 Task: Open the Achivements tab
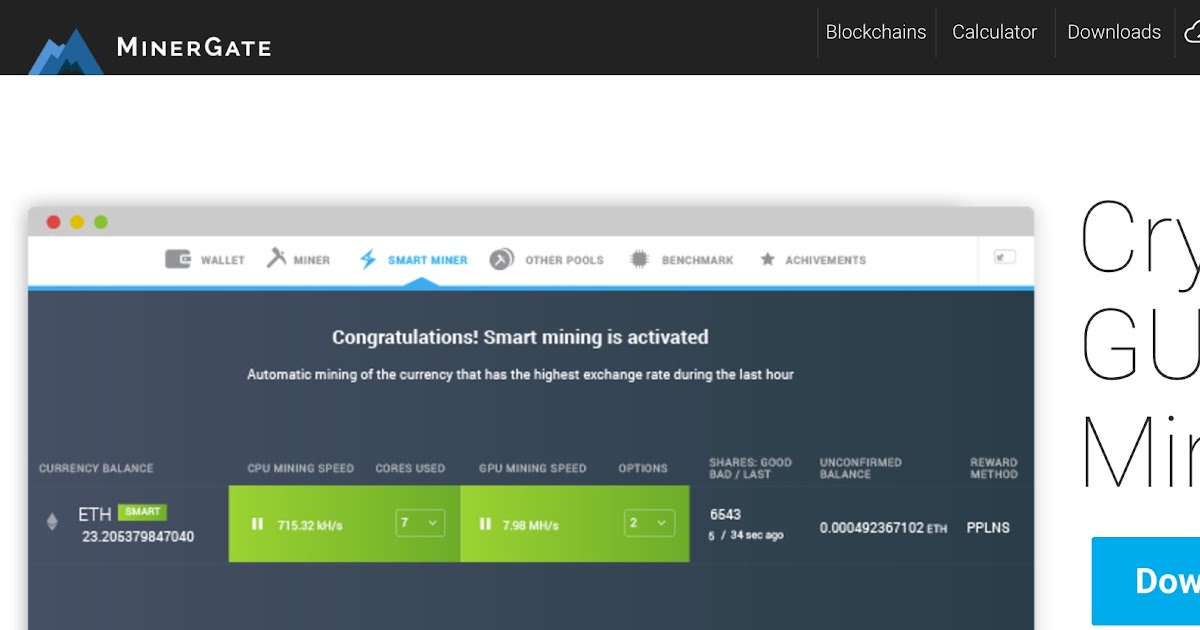coord(825,260)
